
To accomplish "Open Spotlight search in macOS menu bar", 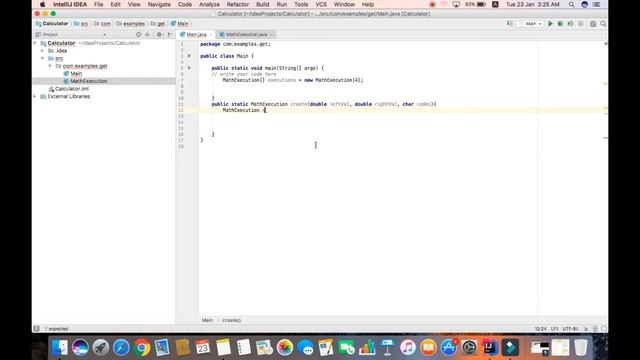I will (x=571, y=4).
